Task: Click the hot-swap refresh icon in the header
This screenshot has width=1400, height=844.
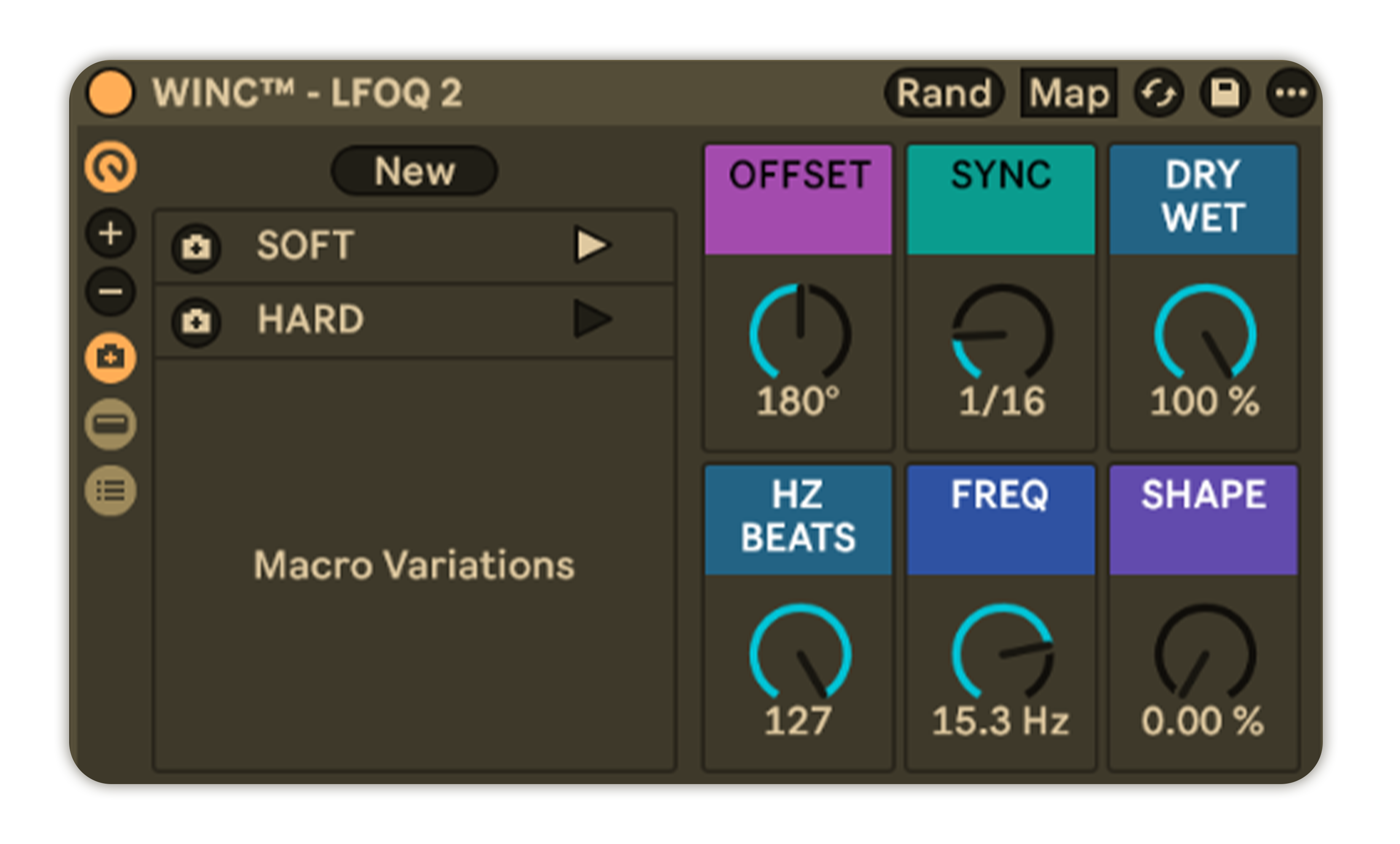Action: click(1158, 94)
